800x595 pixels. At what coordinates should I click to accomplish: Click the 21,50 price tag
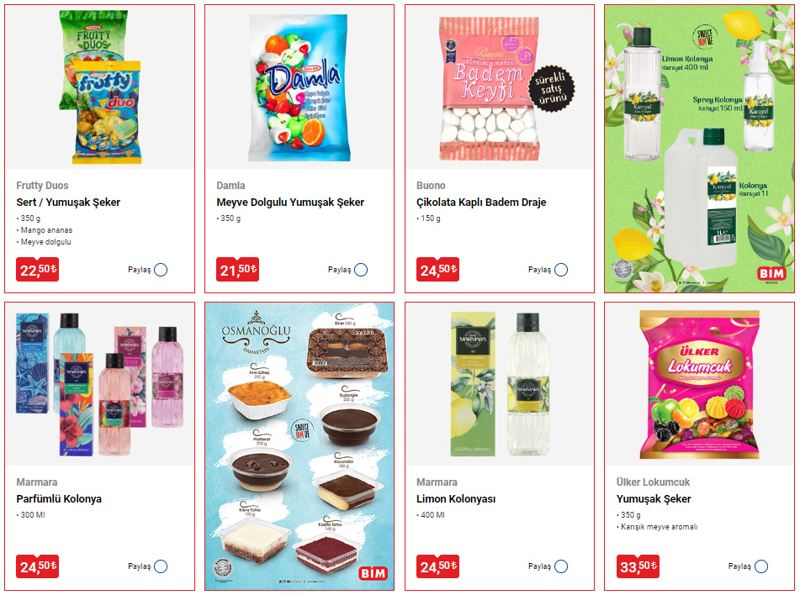tap(237, 269)
